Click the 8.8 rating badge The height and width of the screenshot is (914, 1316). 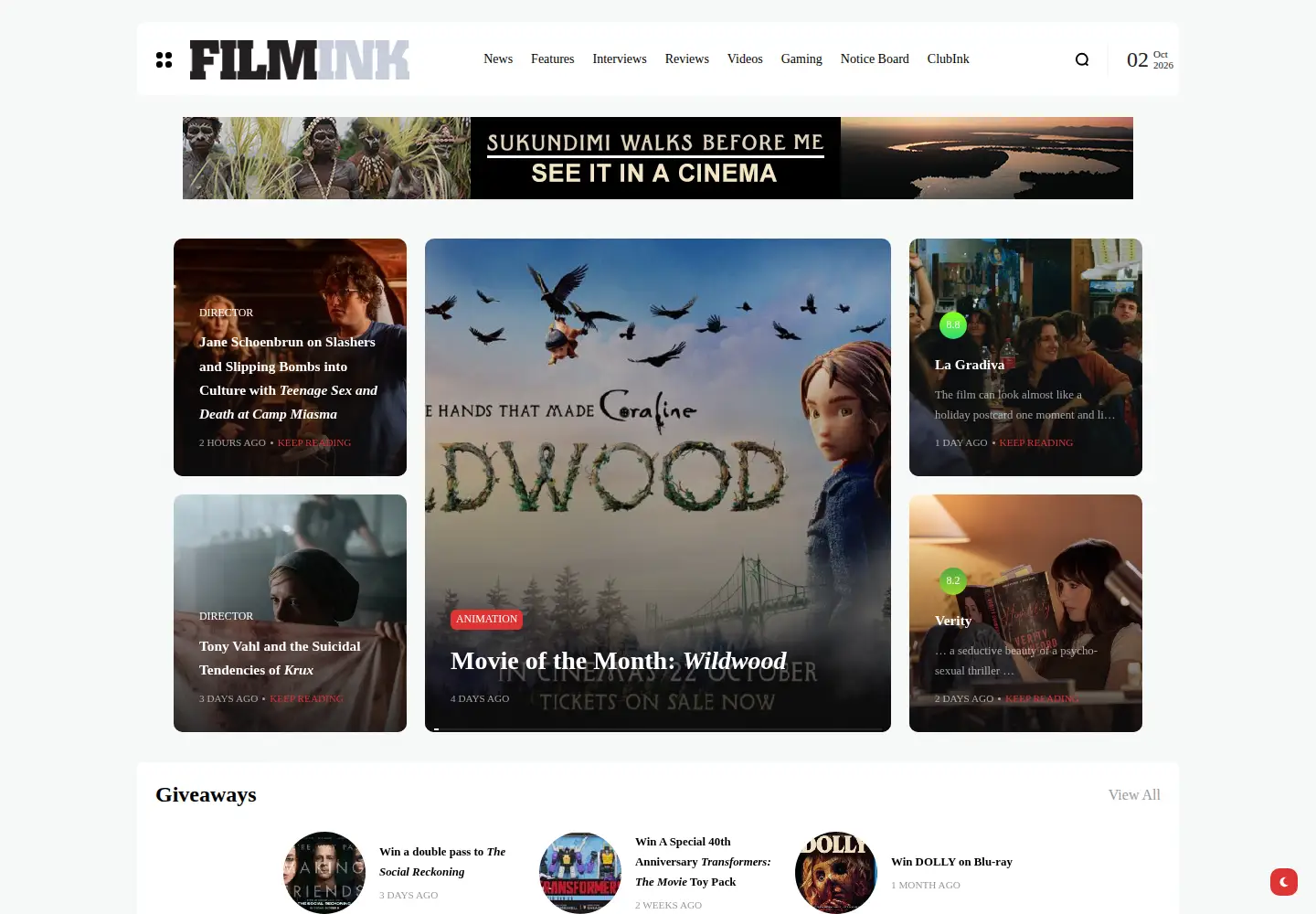[x=953, y=324]
